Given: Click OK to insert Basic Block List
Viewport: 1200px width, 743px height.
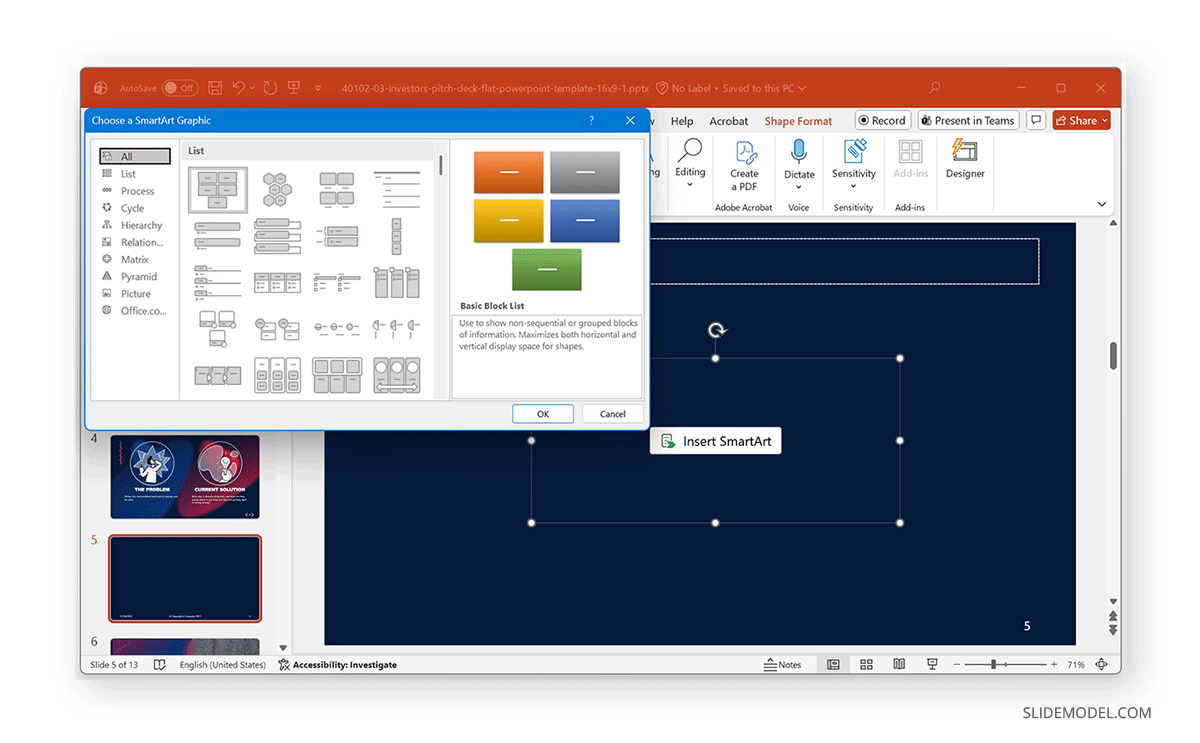Looking at the screenshot, I should pyautogui.click(x=542, y=413).
